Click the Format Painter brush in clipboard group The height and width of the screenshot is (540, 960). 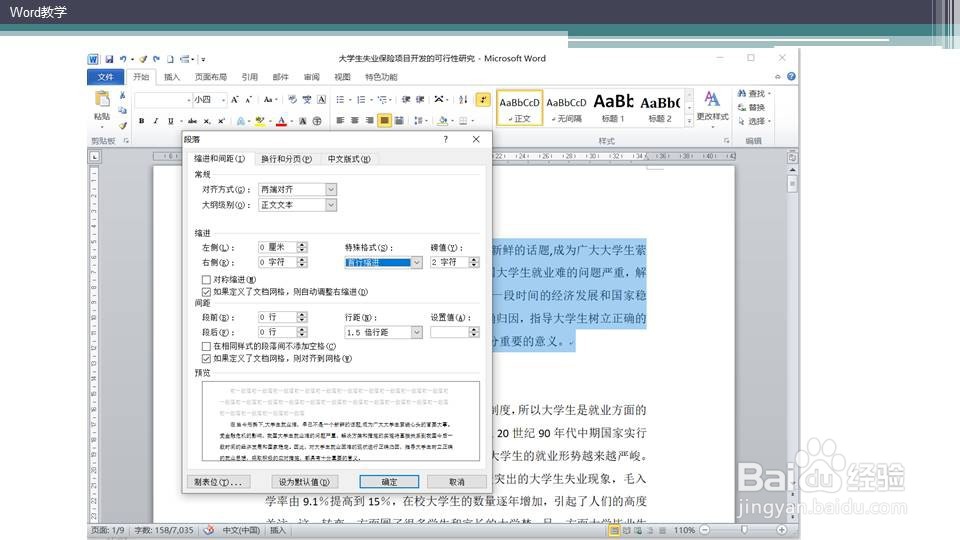pyautogui.click(x=122, y=125)
